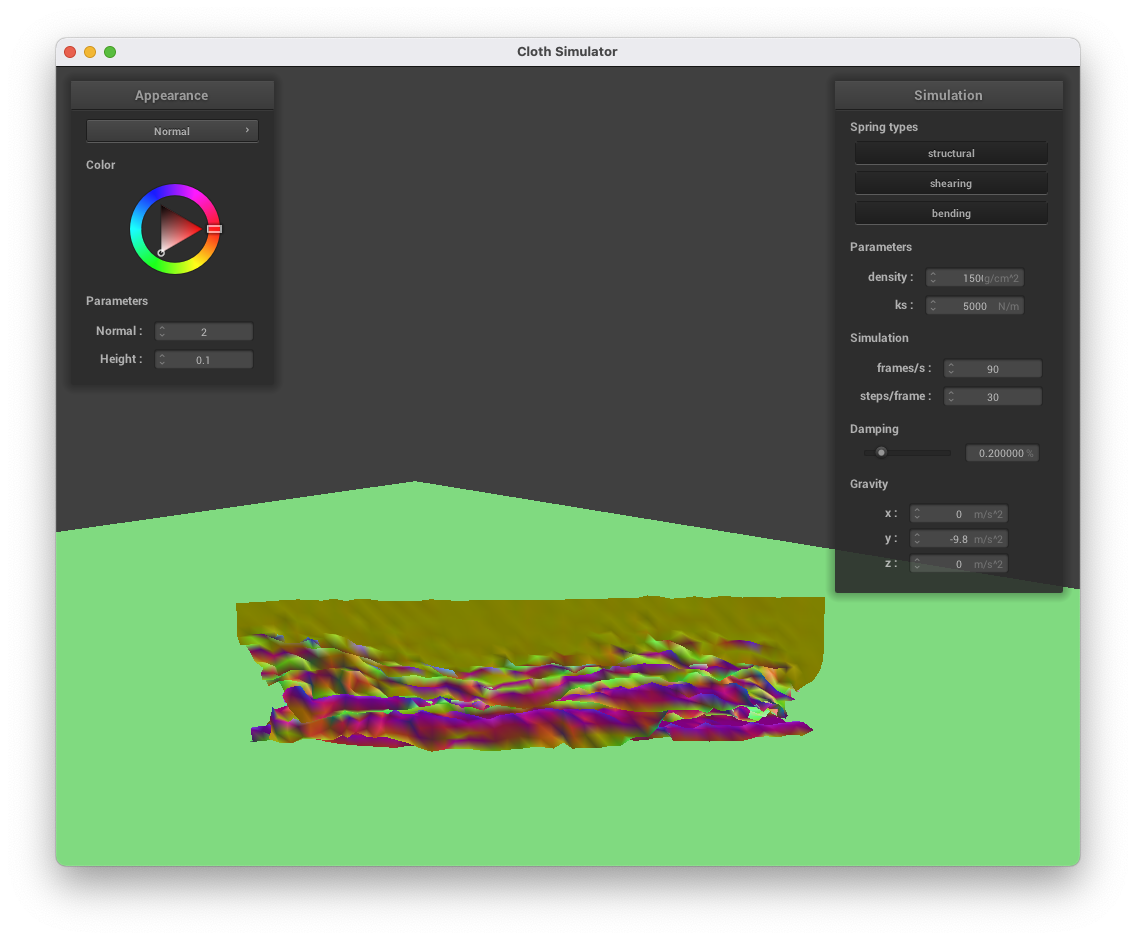Click the Gravity x stepper arrows
1136x940 pixels.
tap(917, 514)
